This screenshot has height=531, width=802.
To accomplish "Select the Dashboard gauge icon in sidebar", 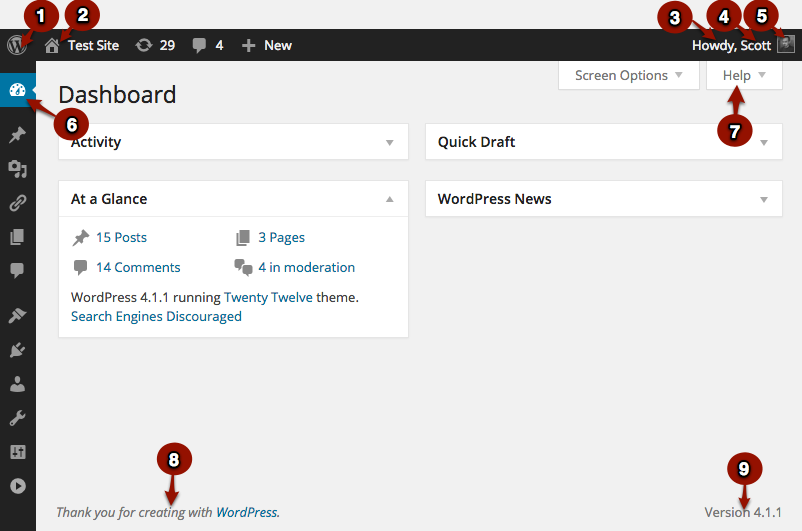I will [x=17, y=90].
